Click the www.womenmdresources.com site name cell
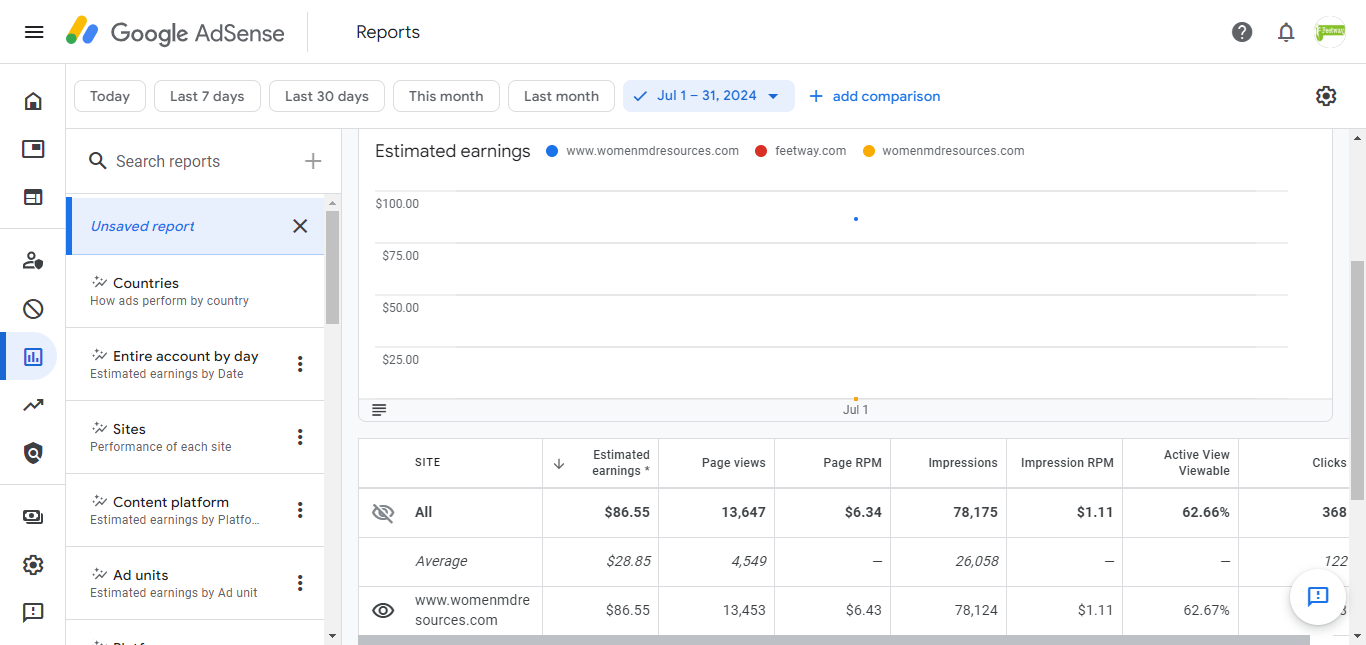Viewport: 1366px width, 645px height. [473, 610]
